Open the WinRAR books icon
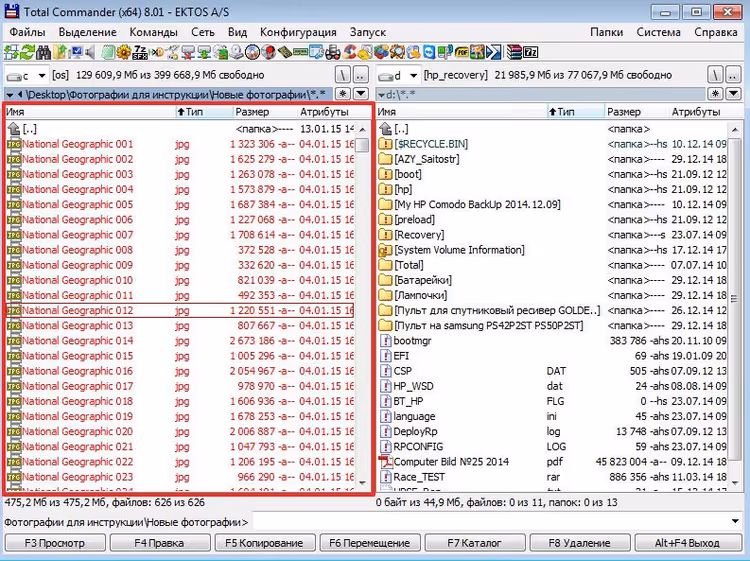Image resolution: width=750 pixels, height=561 pixels. click(515, 52)
